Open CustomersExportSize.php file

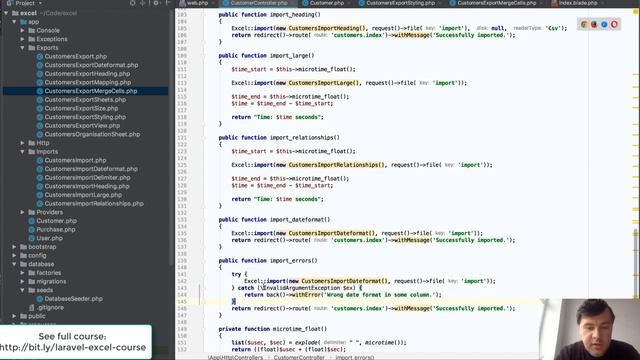pyautogui.click(x=81, y=108)
